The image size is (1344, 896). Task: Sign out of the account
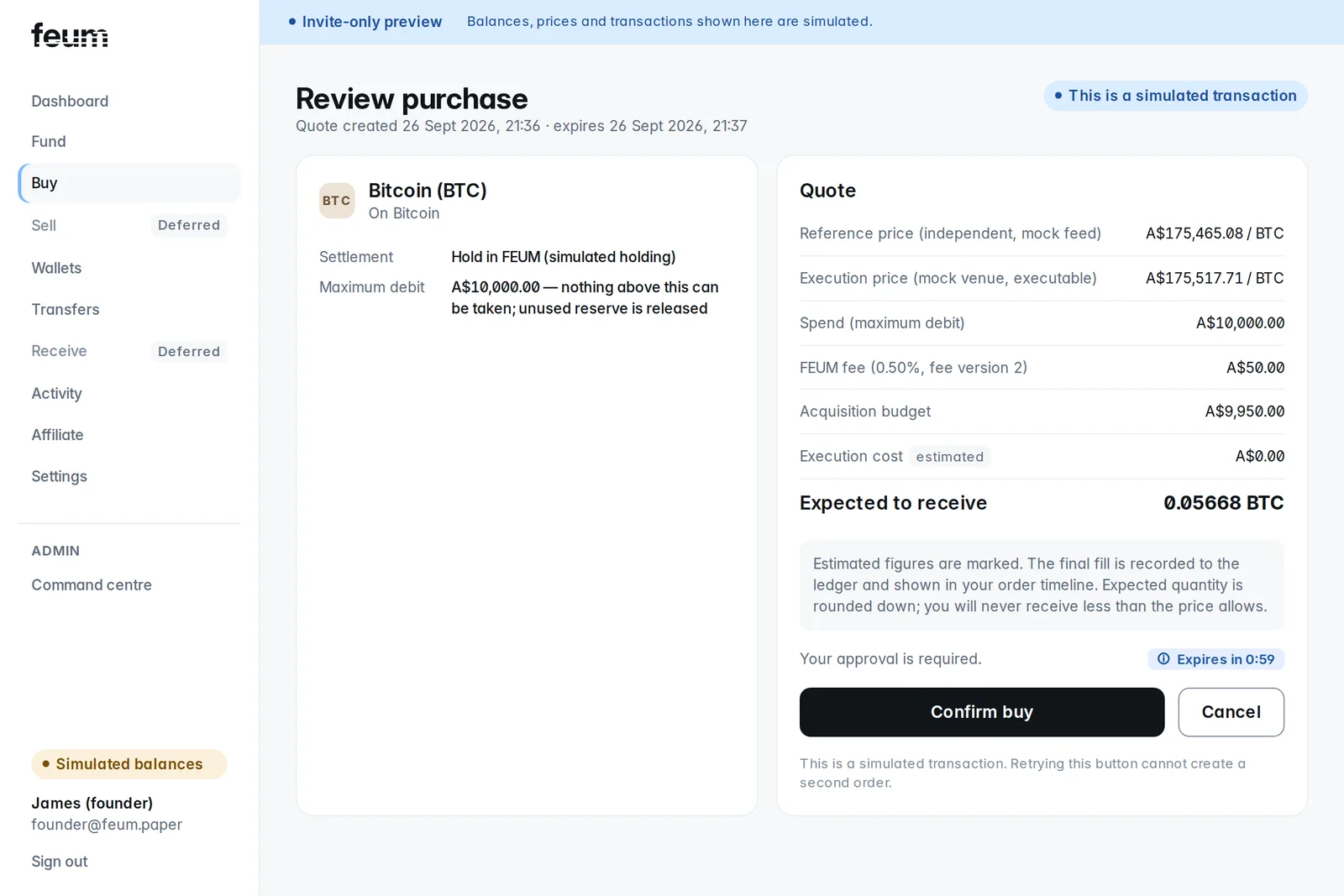pos(60,862)
